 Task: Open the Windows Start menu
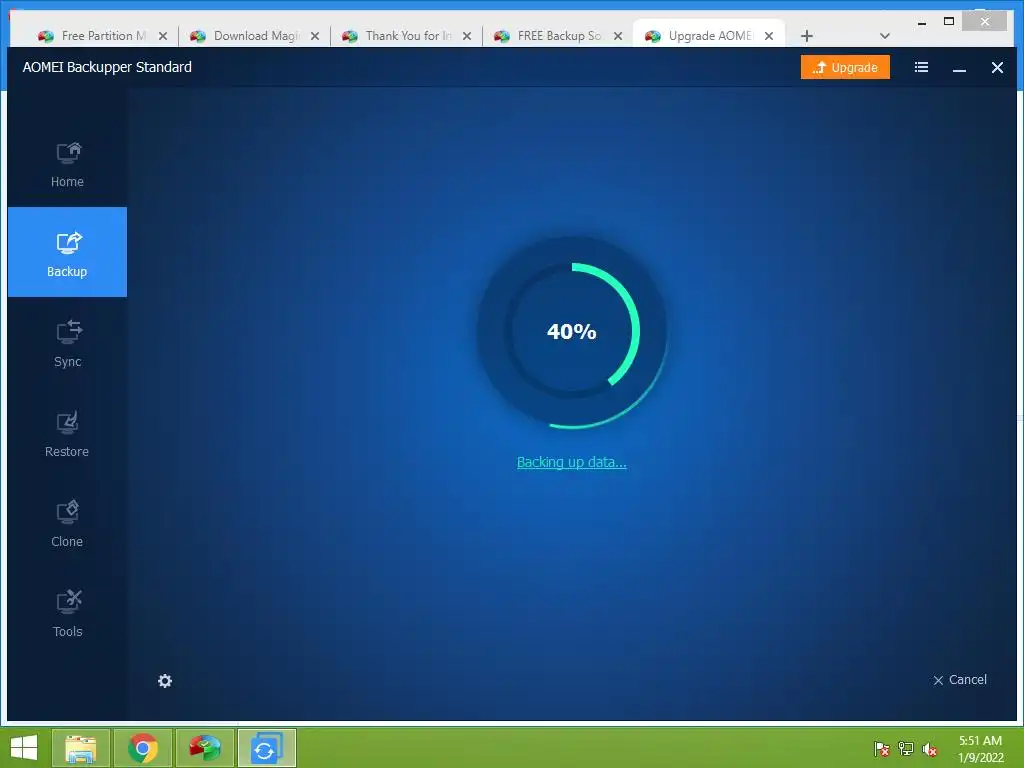(x=24, y=748)
